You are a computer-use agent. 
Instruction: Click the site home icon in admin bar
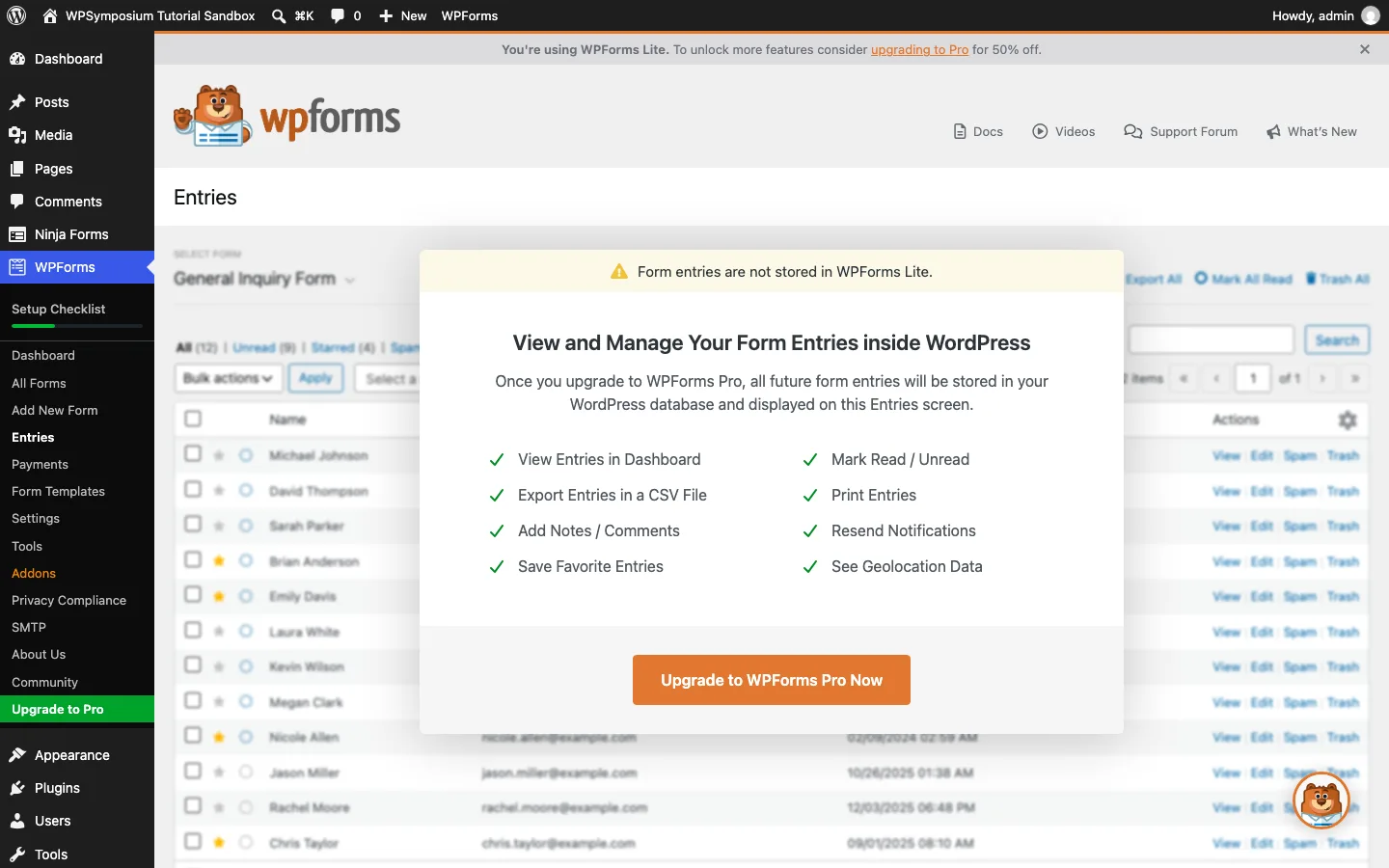[x=50, y=15]
